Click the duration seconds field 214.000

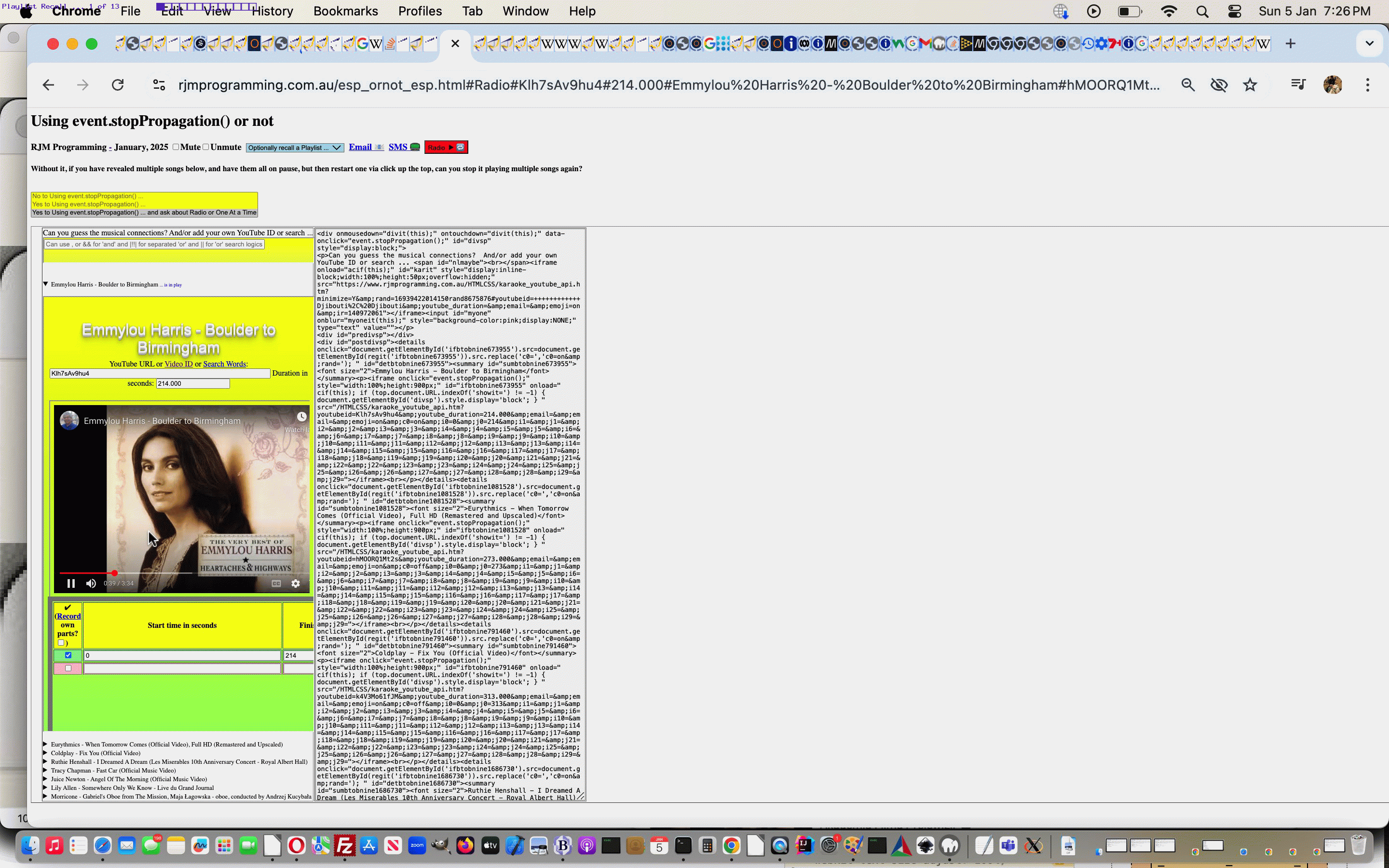193,383
